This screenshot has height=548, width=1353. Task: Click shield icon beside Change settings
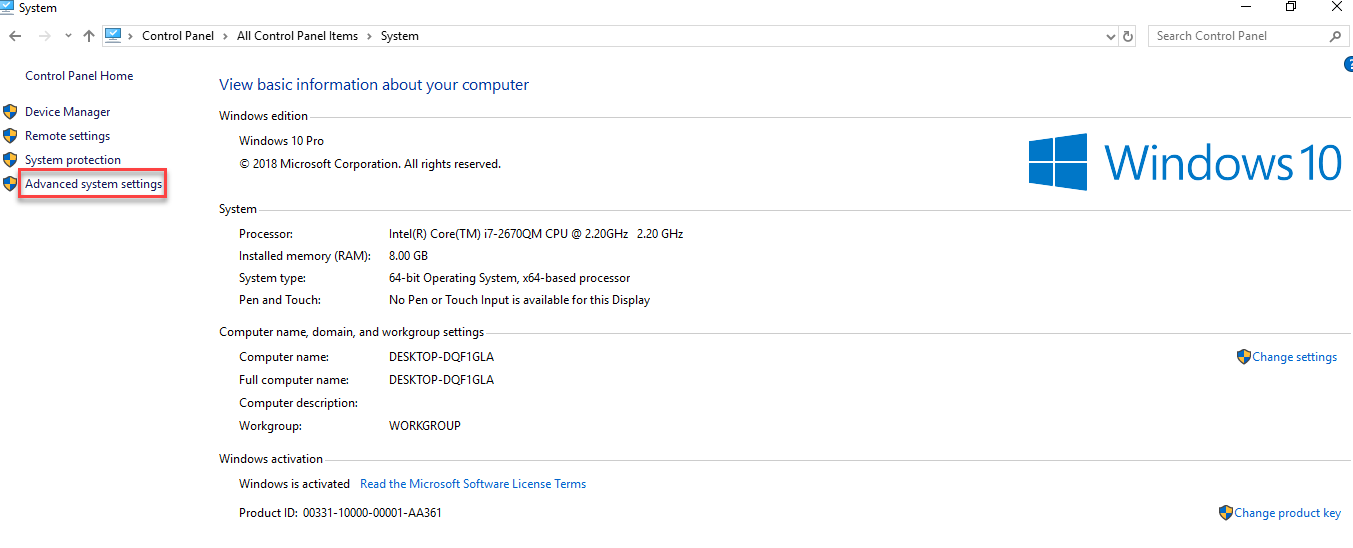click(x=1244, y=356)
